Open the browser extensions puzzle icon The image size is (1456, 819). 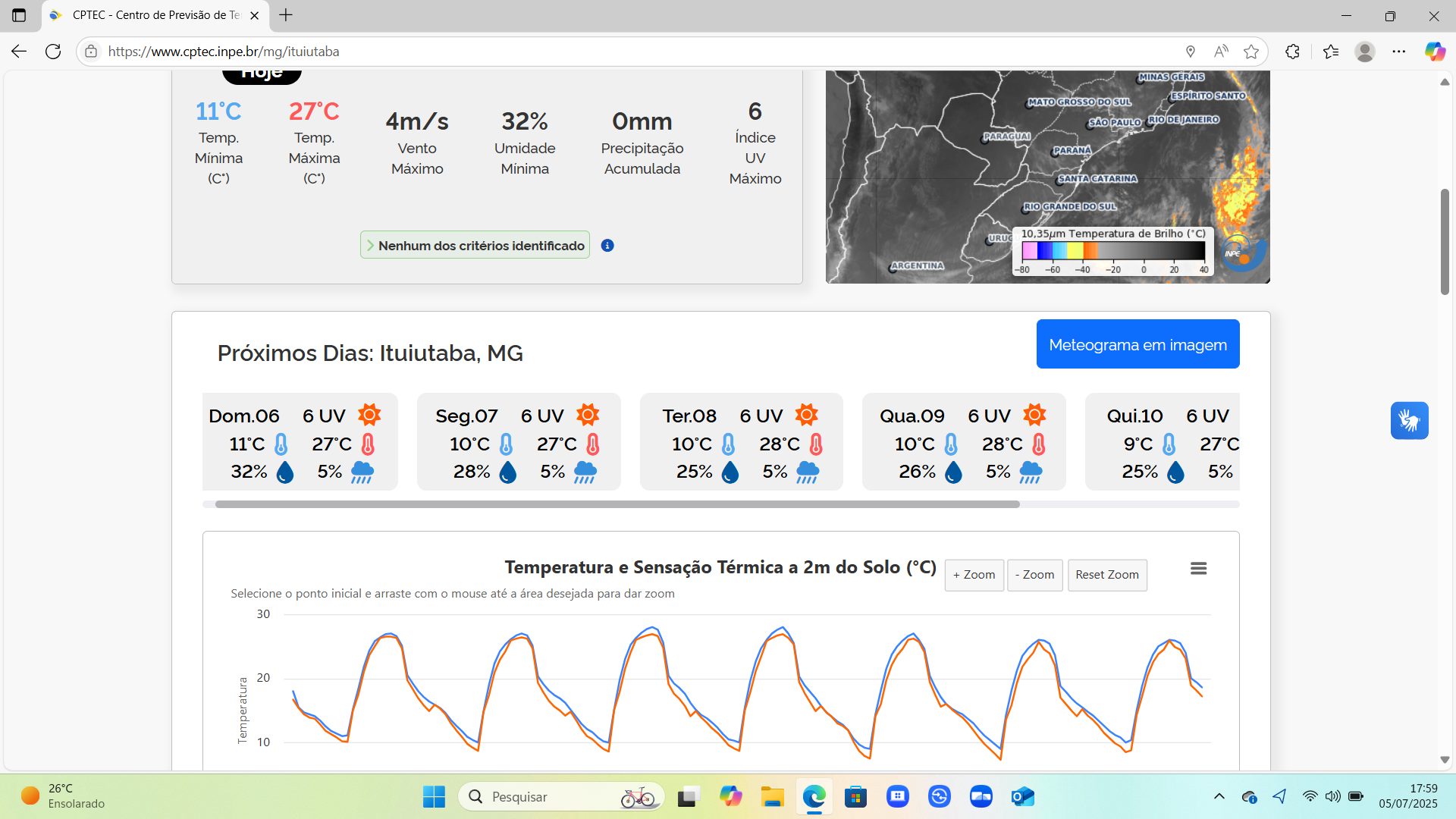(1293, 52)
